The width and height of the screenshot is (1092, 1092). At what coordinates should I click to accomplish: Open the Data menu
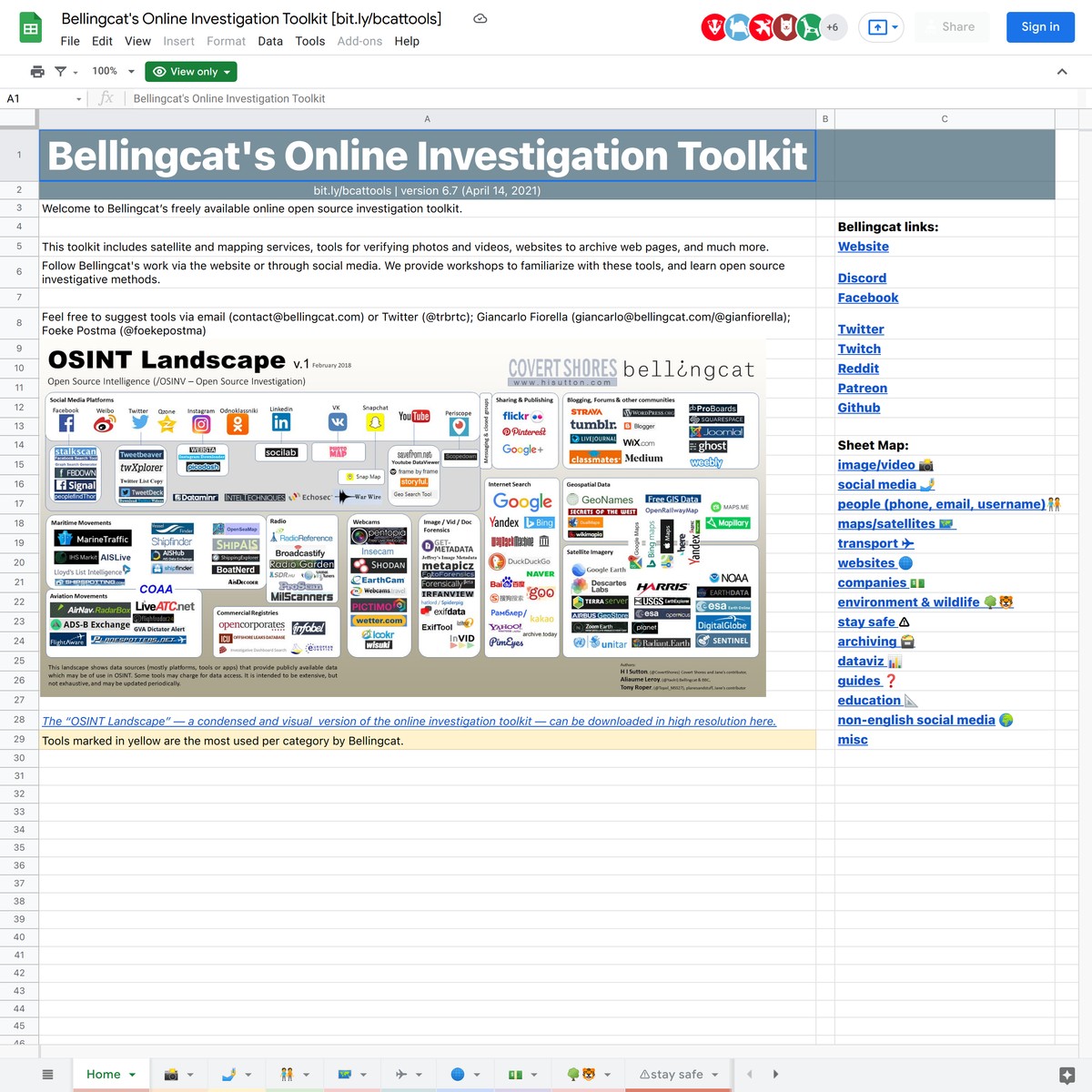click(270, 41)
